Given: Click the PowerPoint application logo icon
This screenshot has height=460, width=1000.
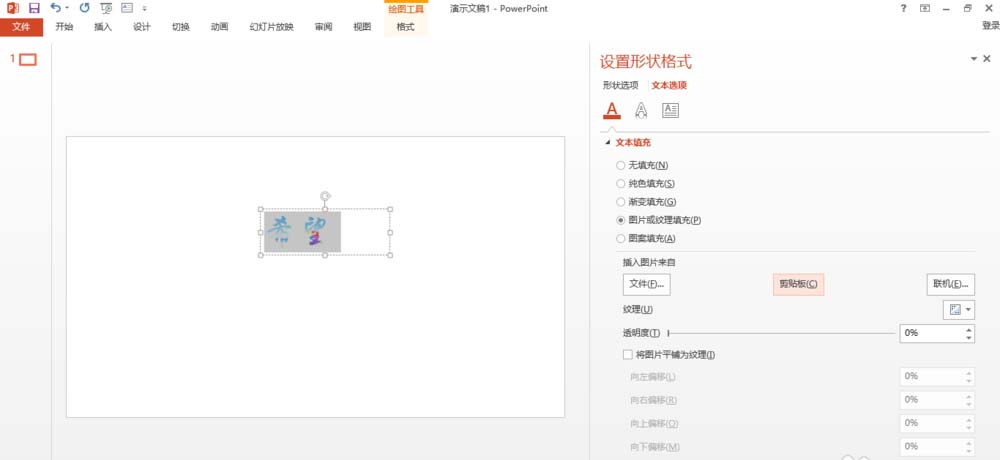Looking at the screenshot, I should [13, 8].
